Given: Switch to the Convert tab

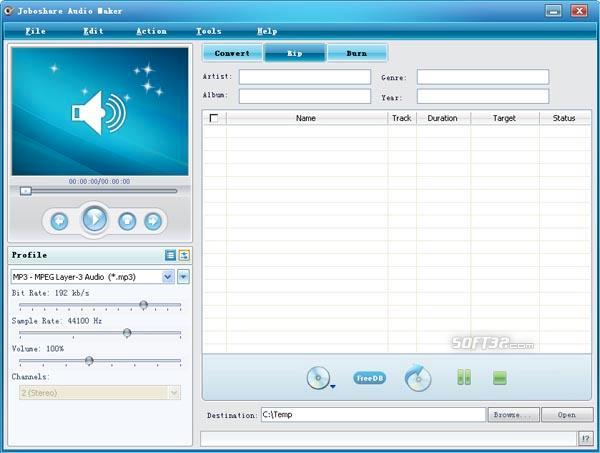Looking at the screenshot, I should [232, 53].
